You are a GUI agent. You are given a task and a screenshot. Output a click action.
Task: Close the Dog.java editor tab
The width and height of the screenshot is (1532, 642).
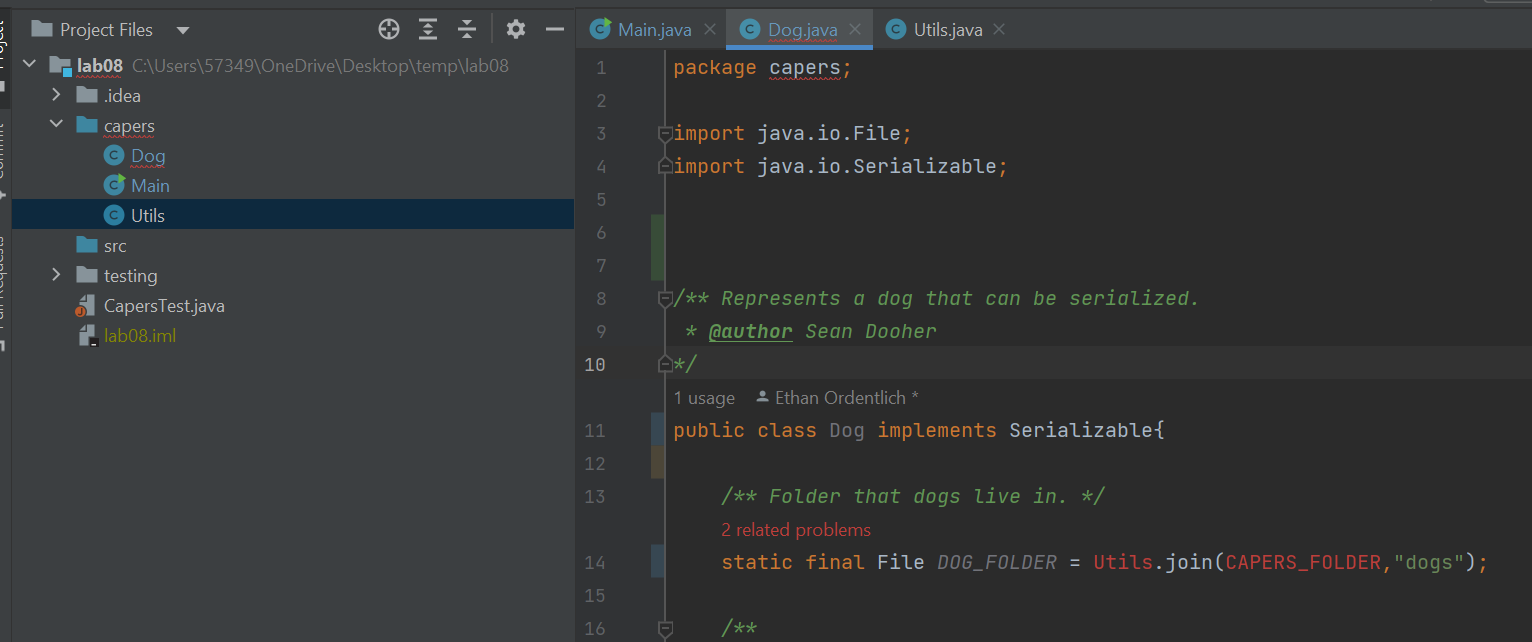click(x=856, y=30)
